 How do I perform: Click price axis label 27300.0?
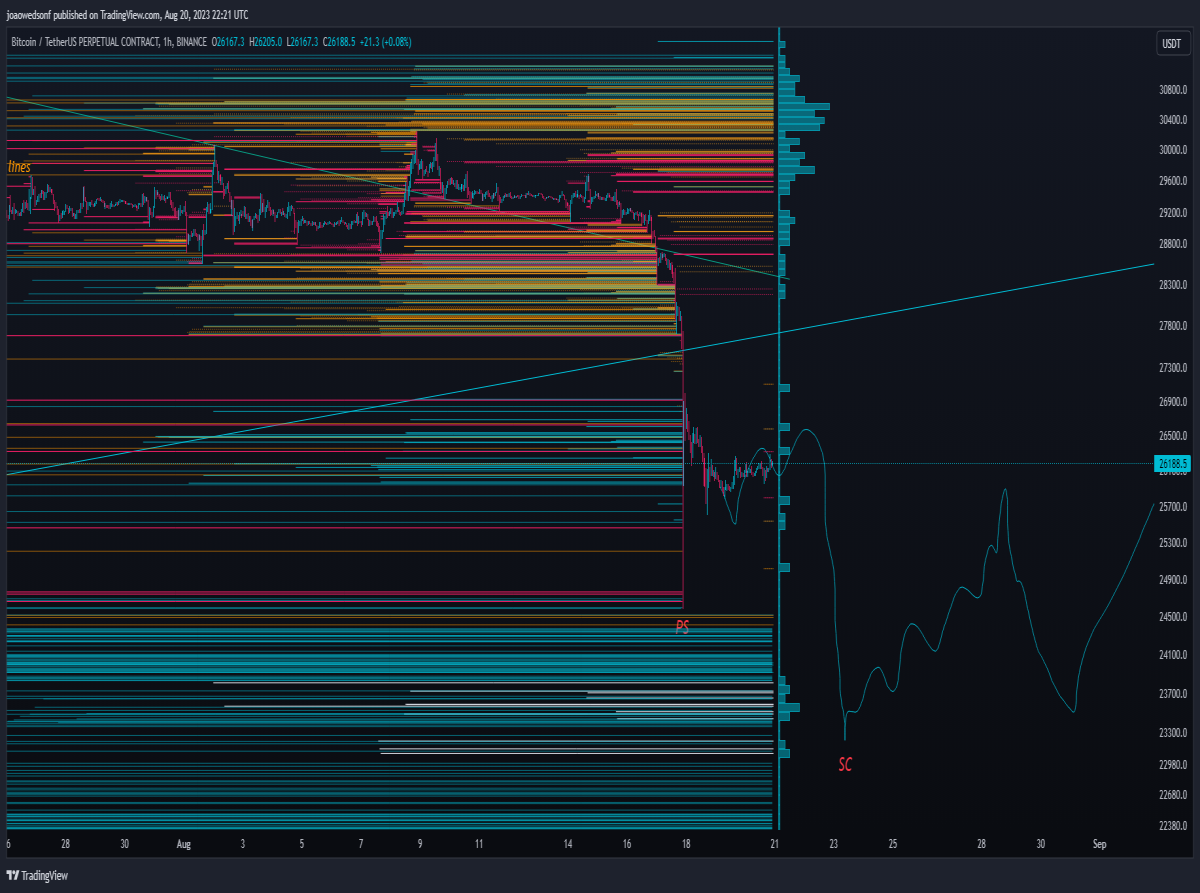1172,368
